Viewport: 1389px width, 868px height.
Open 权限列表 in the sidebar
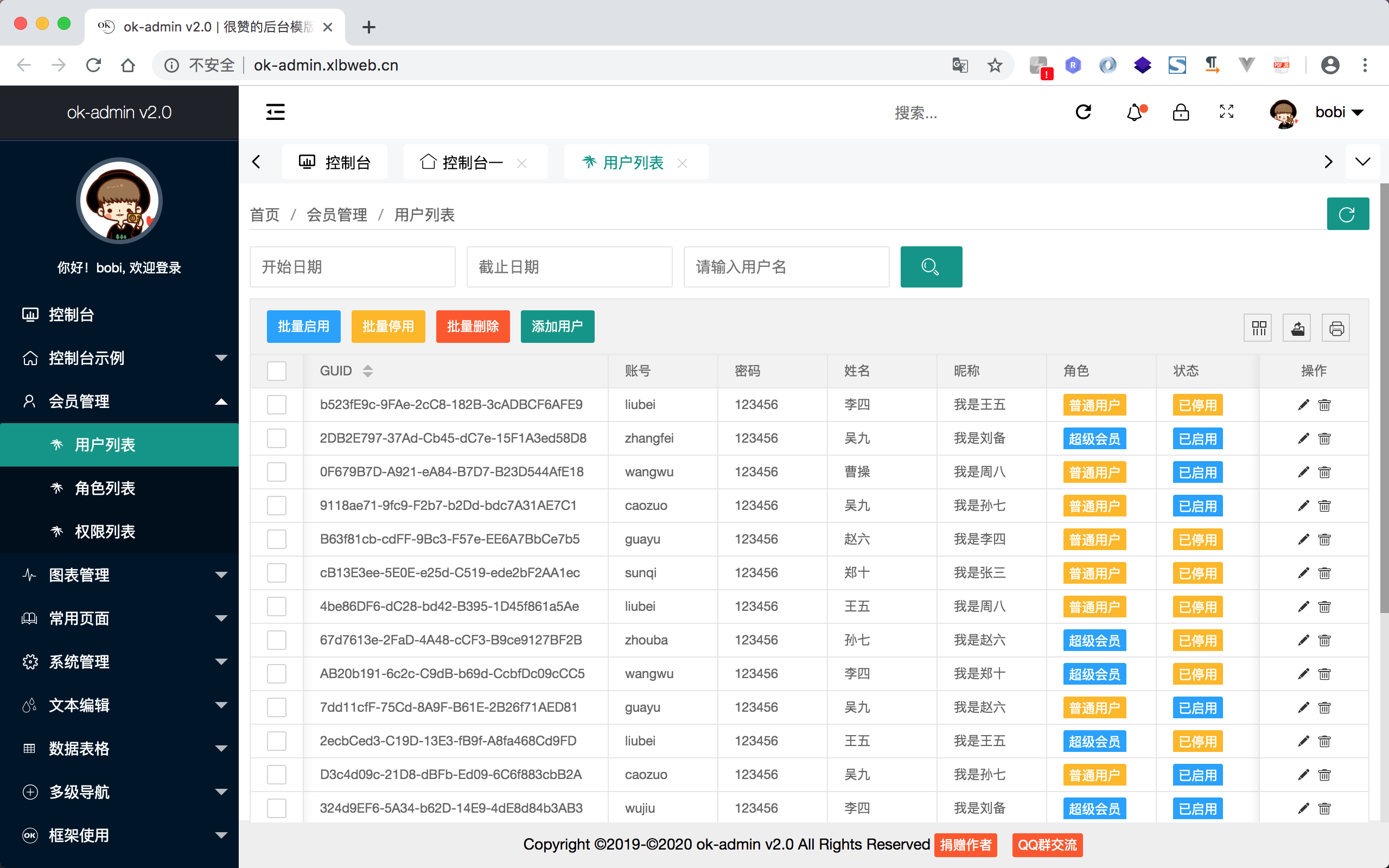[119, 532]
